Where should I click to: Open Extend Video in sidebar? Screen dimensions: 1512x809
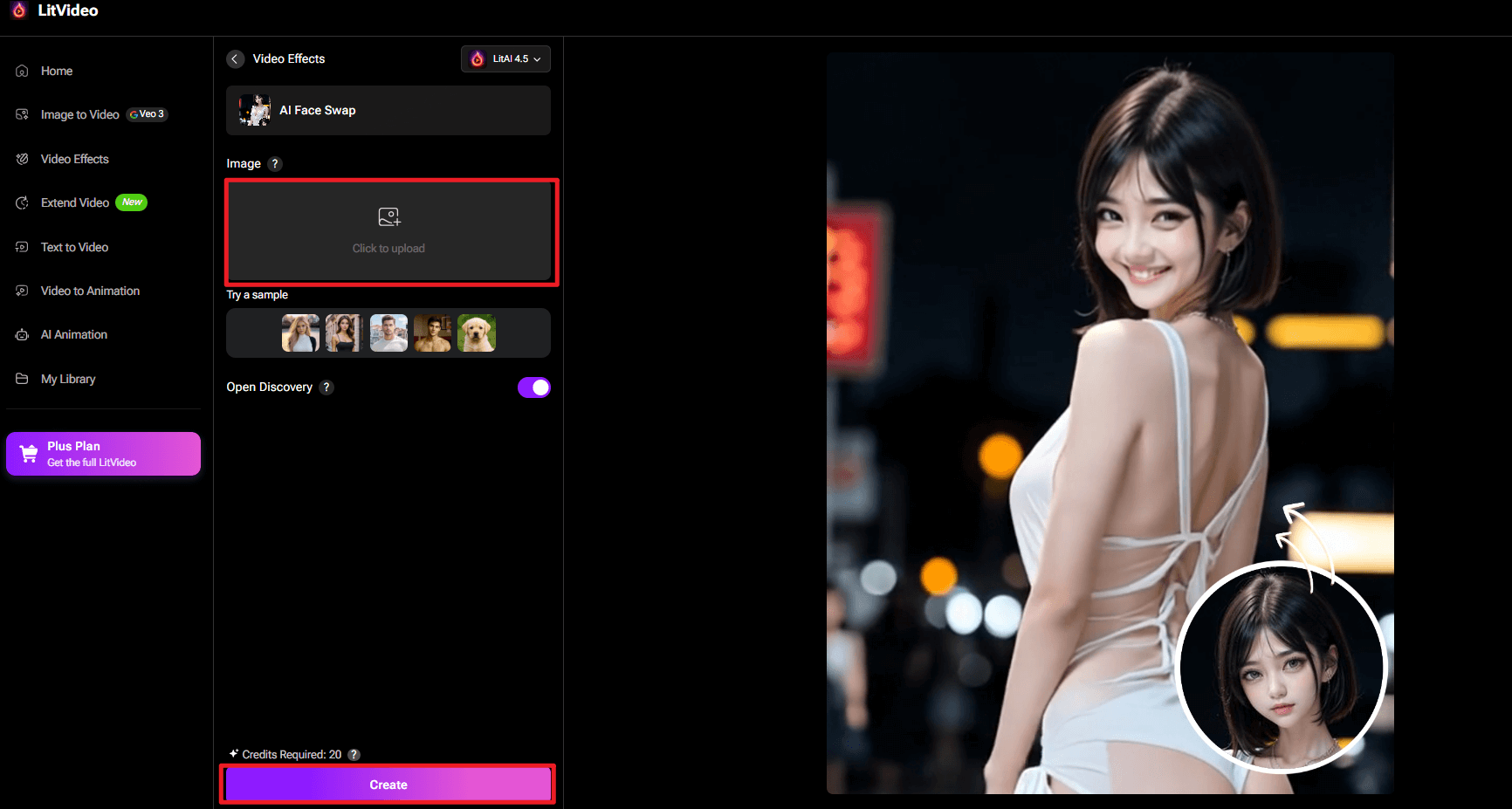click(75, 202)
